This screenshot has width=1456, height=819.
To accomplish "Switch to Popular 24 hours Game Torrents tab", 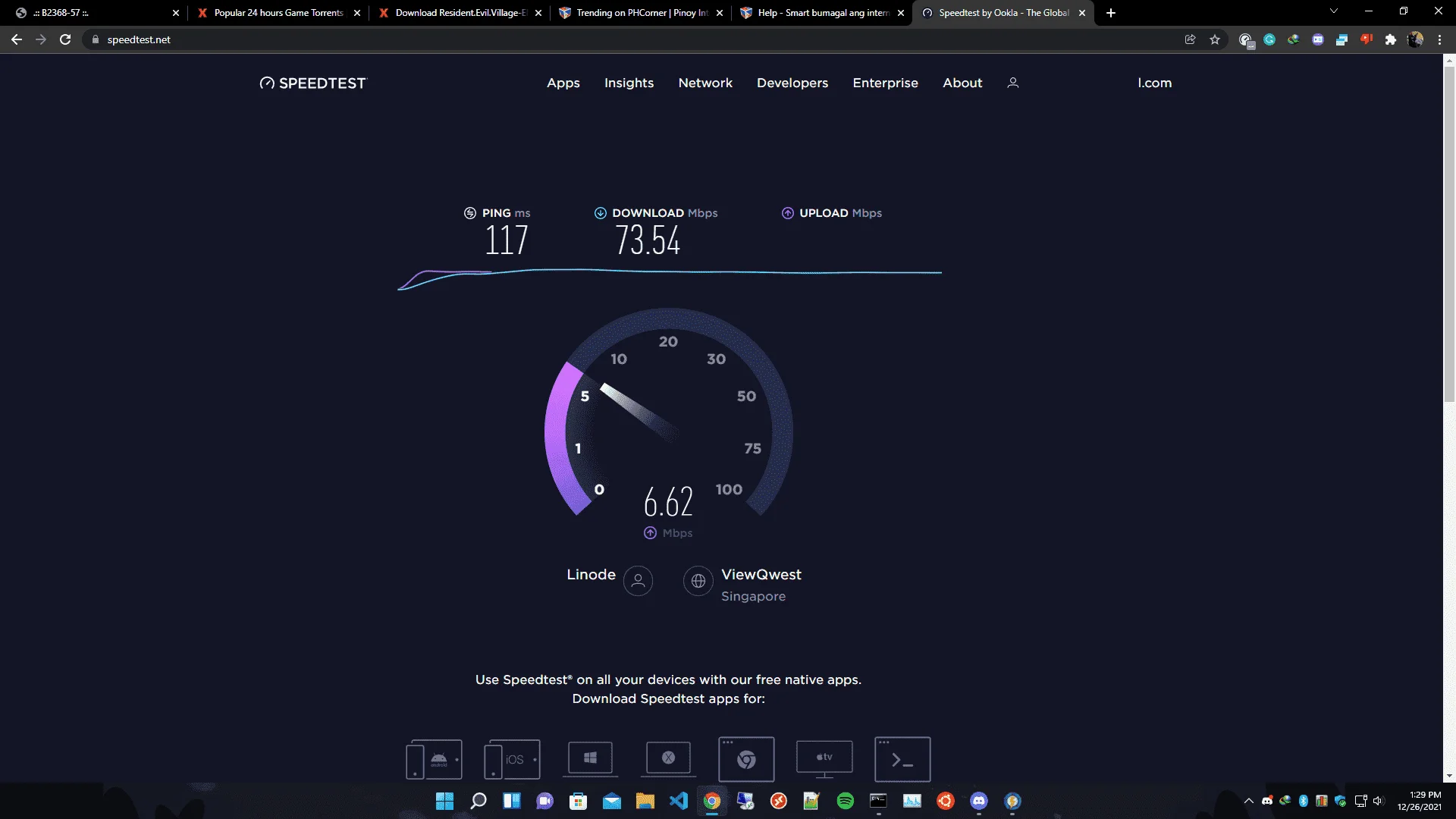I will click(278, 13).
